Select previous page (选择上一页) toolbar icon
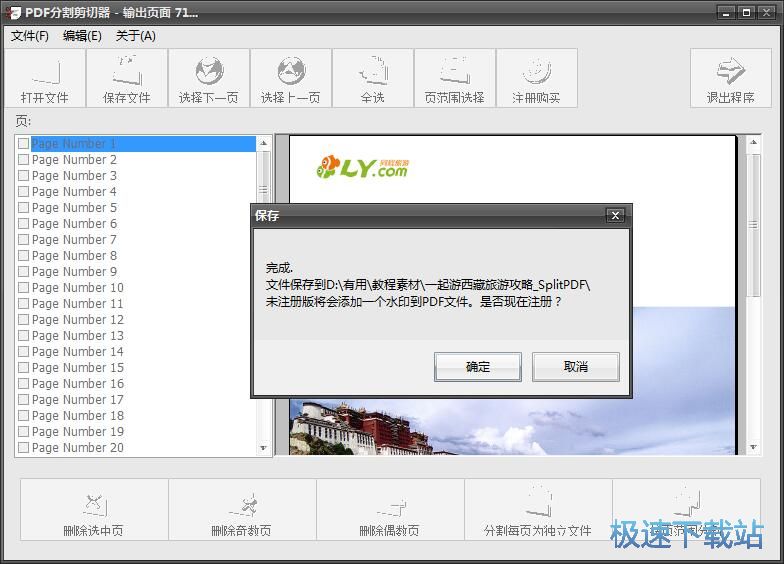 [x=291, y=78]
